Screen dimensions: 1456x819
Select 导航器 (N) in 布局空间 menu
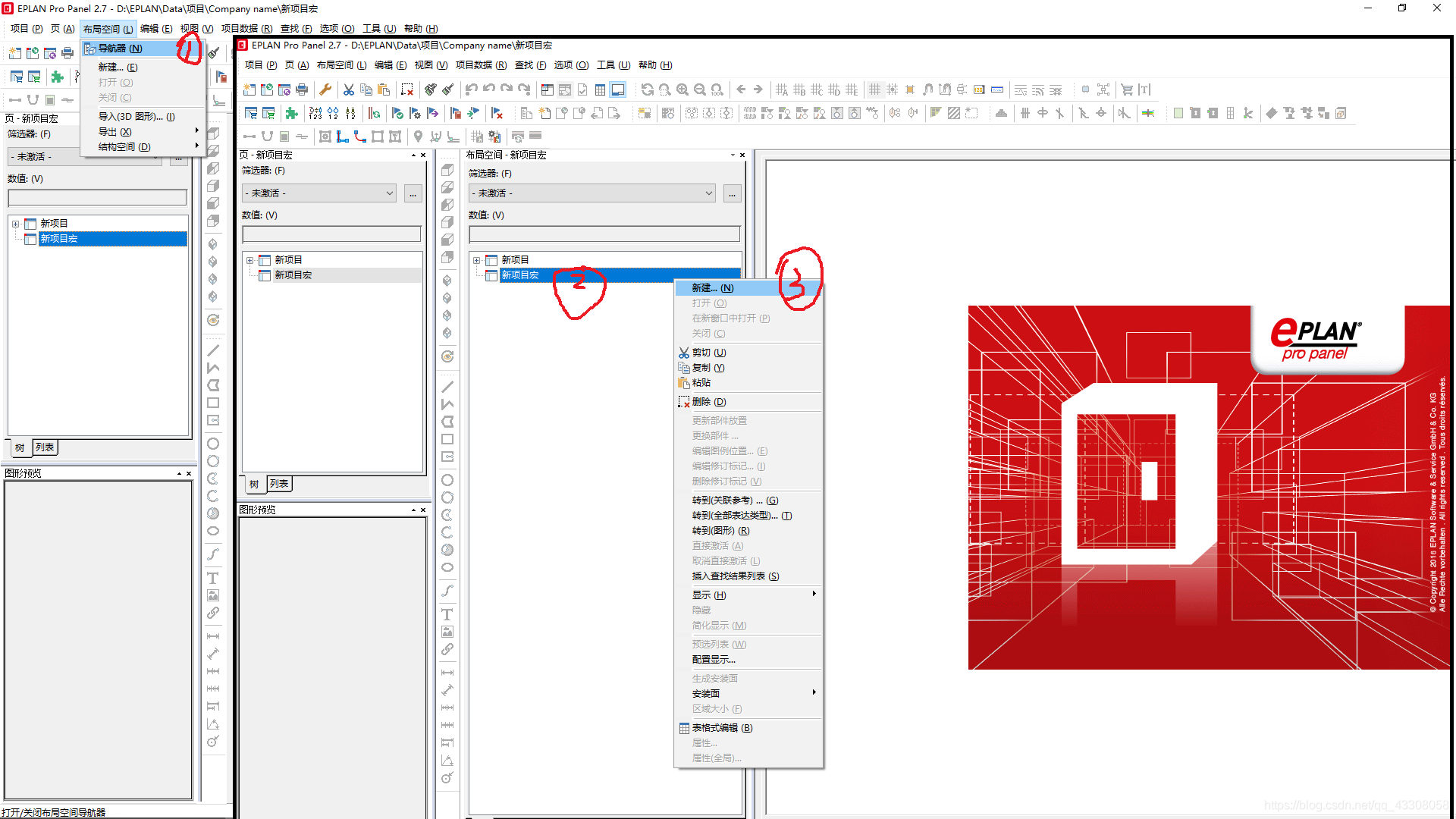[x=121, y=49]
